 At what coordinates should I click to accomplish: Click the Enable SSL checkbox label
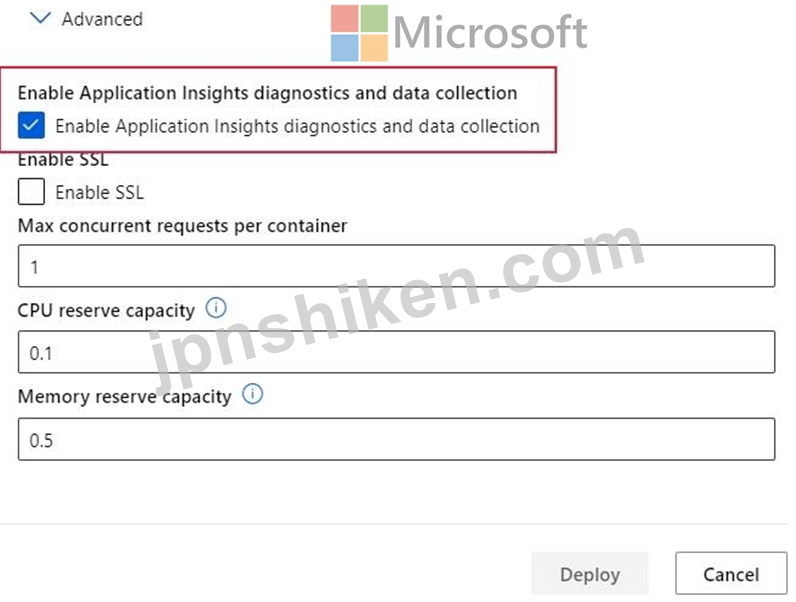100,192
